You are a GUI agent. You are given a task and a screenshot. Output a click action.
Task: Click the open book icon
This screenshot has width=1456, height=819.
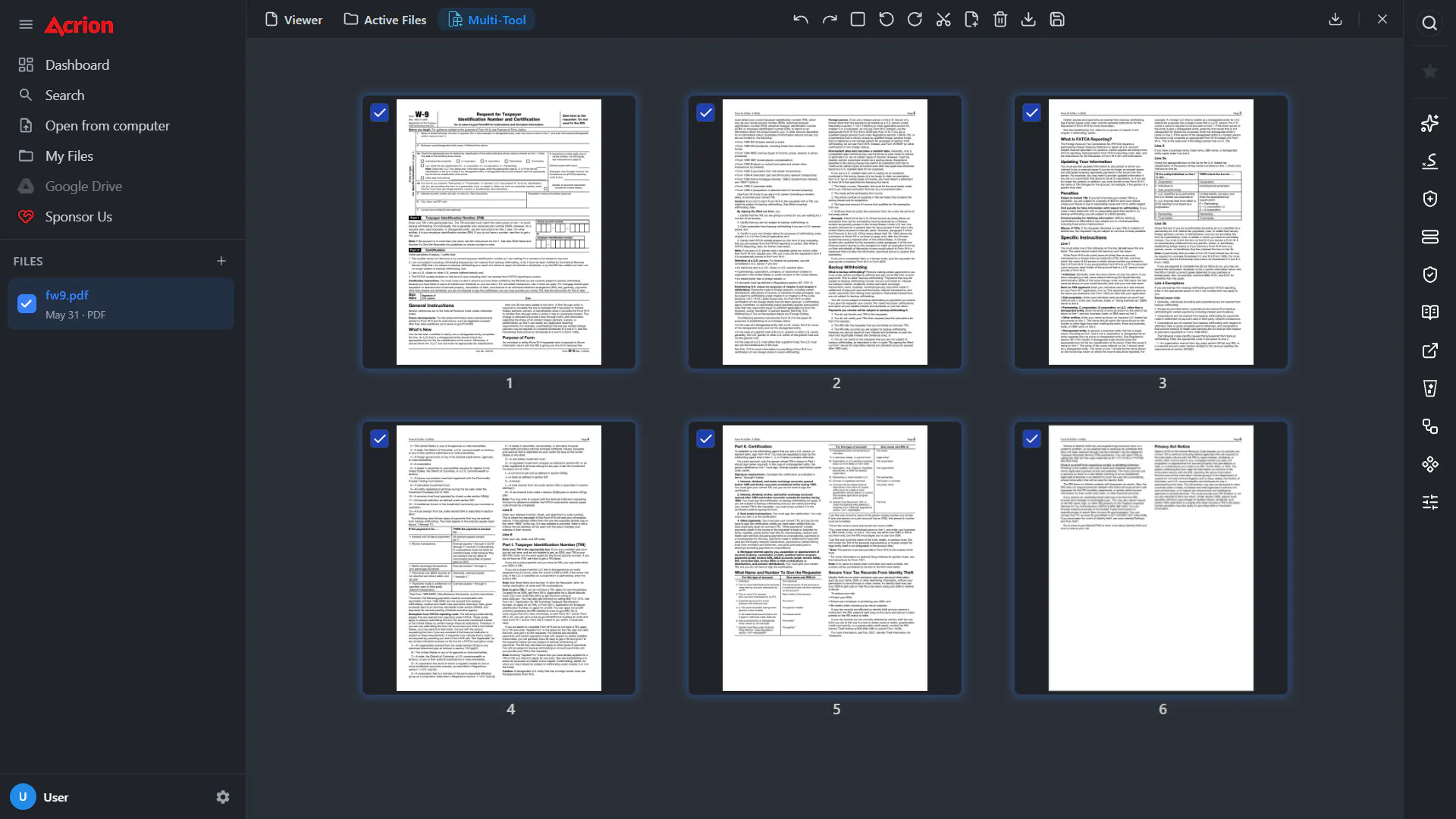click(x=1429, y=312)
